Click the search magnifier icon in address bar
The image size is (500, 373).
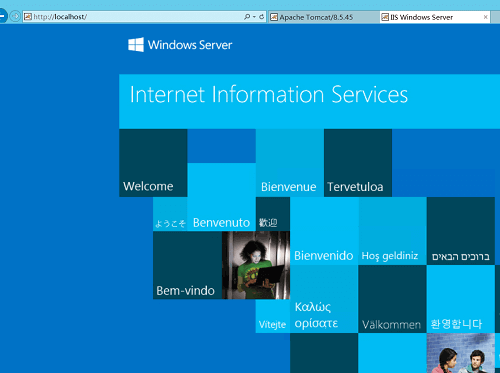[x=247, y=17]
